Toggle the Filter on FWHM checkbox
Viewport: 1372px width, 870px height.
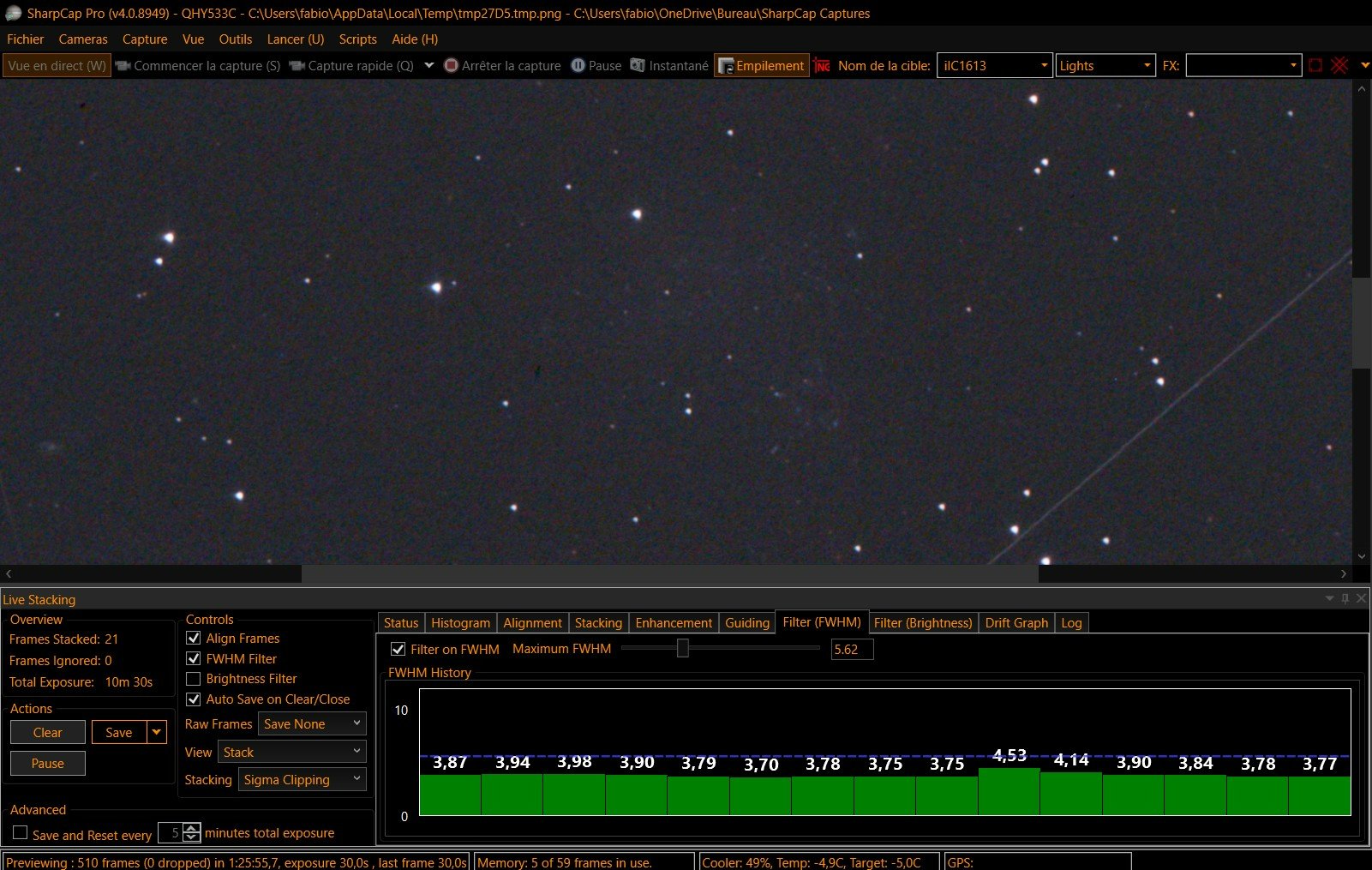pyautogui.click(x=398, y=650)
